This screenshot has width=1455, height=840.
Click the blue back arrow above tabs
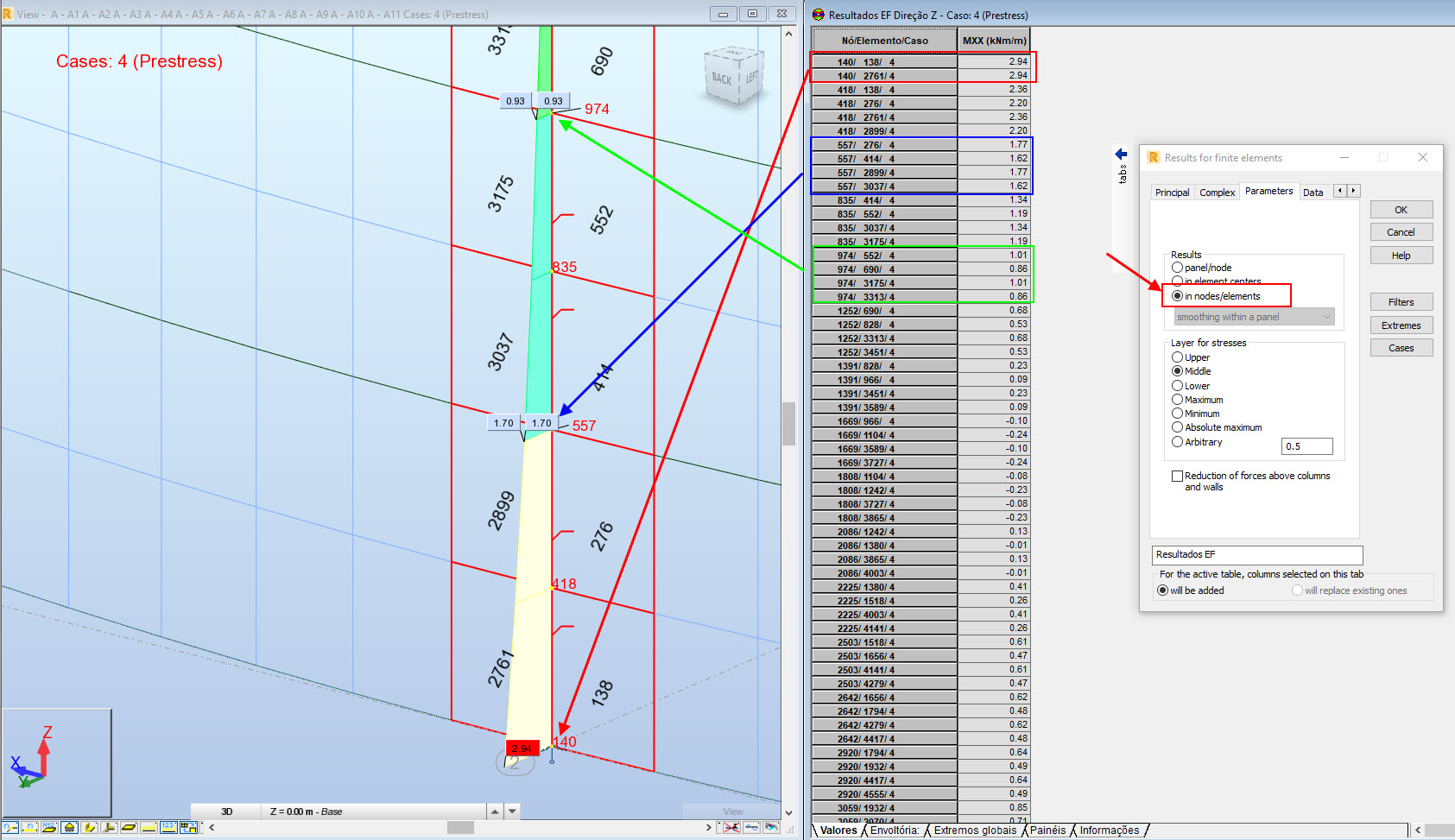1121,154
